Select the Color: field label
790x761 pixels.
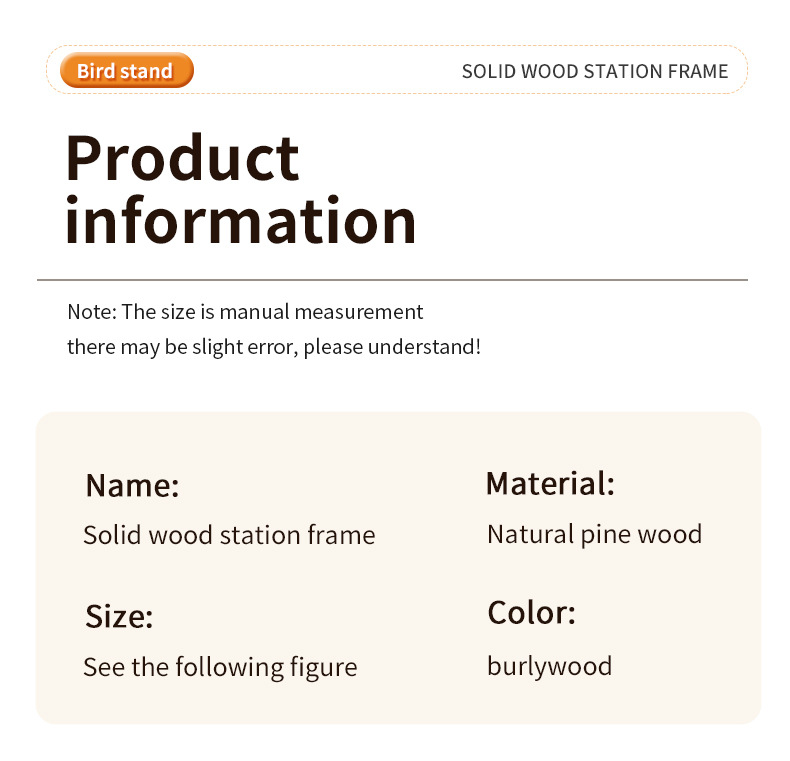click(x=531, y=612)
